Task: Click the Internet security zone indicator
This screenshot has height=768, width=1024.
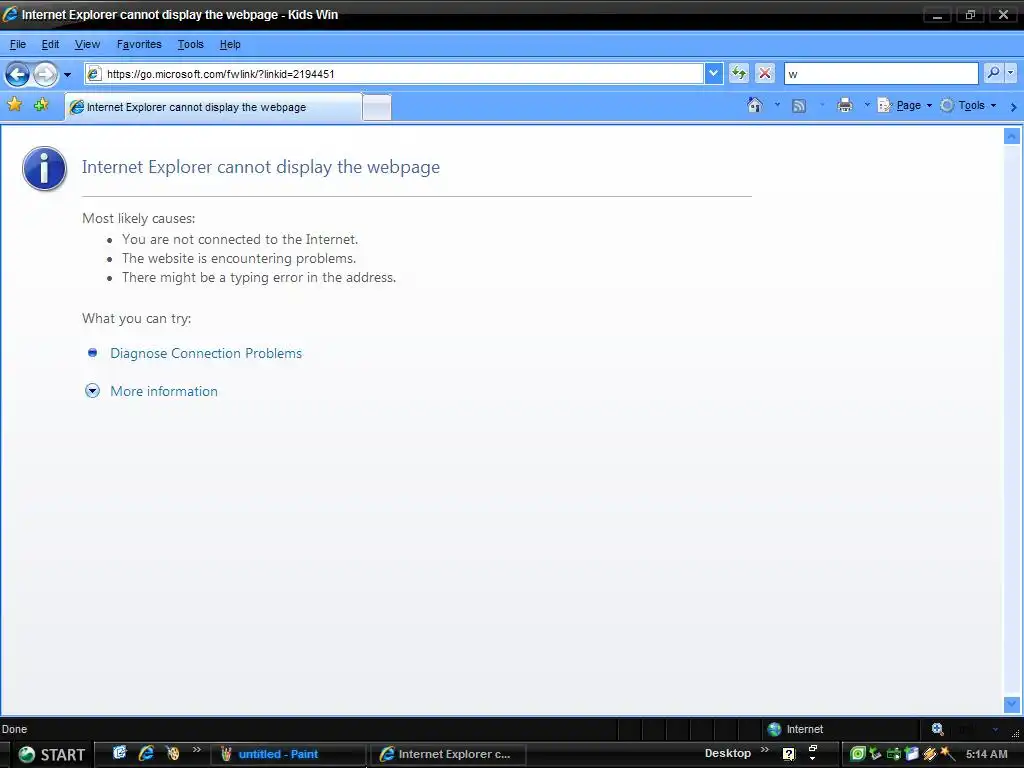Action: (795, 729)
